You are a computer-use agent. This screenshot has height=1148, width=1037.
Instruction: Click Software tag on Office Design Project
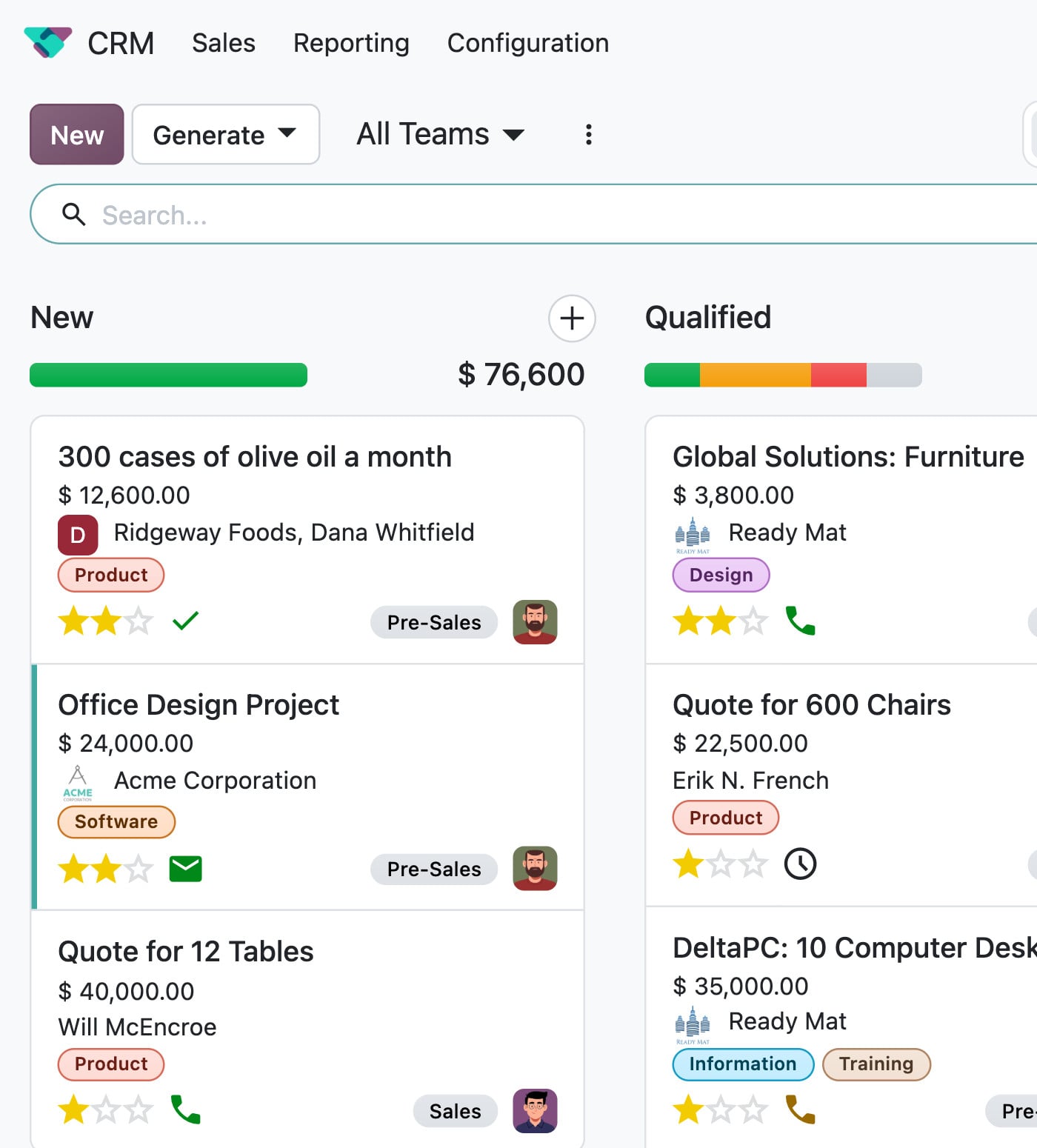116,821
